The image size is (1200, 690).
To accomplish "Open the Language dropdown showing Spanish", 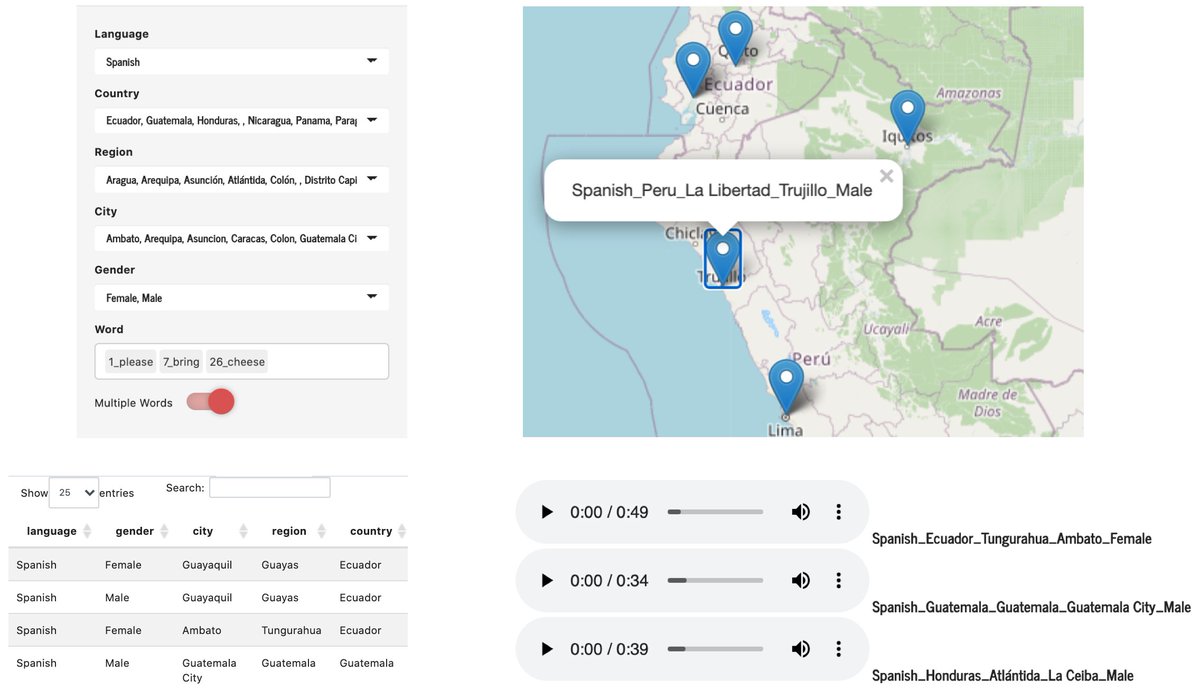I will [x=241, y=62].
